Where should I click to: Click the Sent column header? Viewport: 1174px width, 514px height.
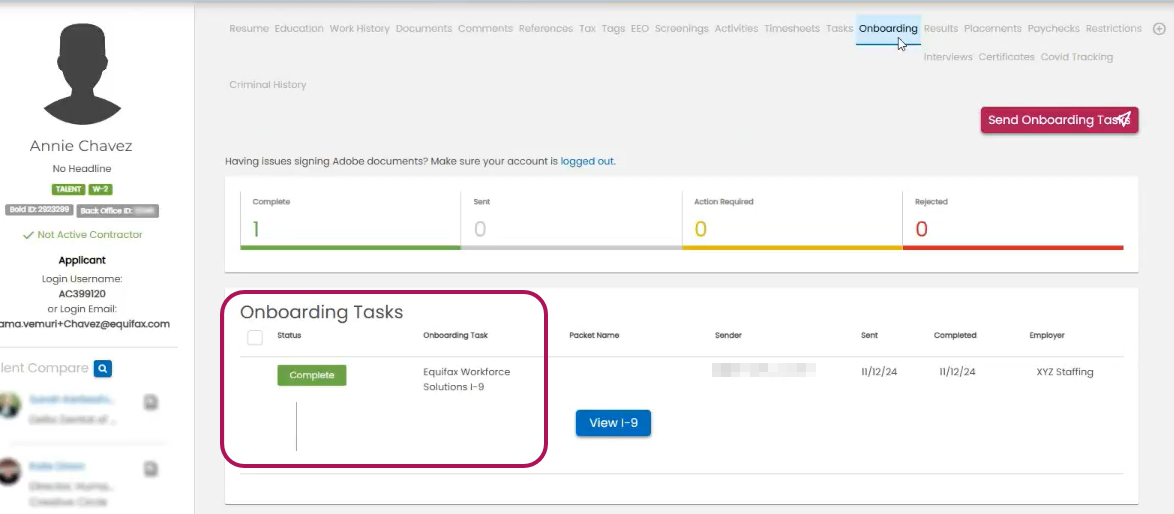[x=869, y=335]
